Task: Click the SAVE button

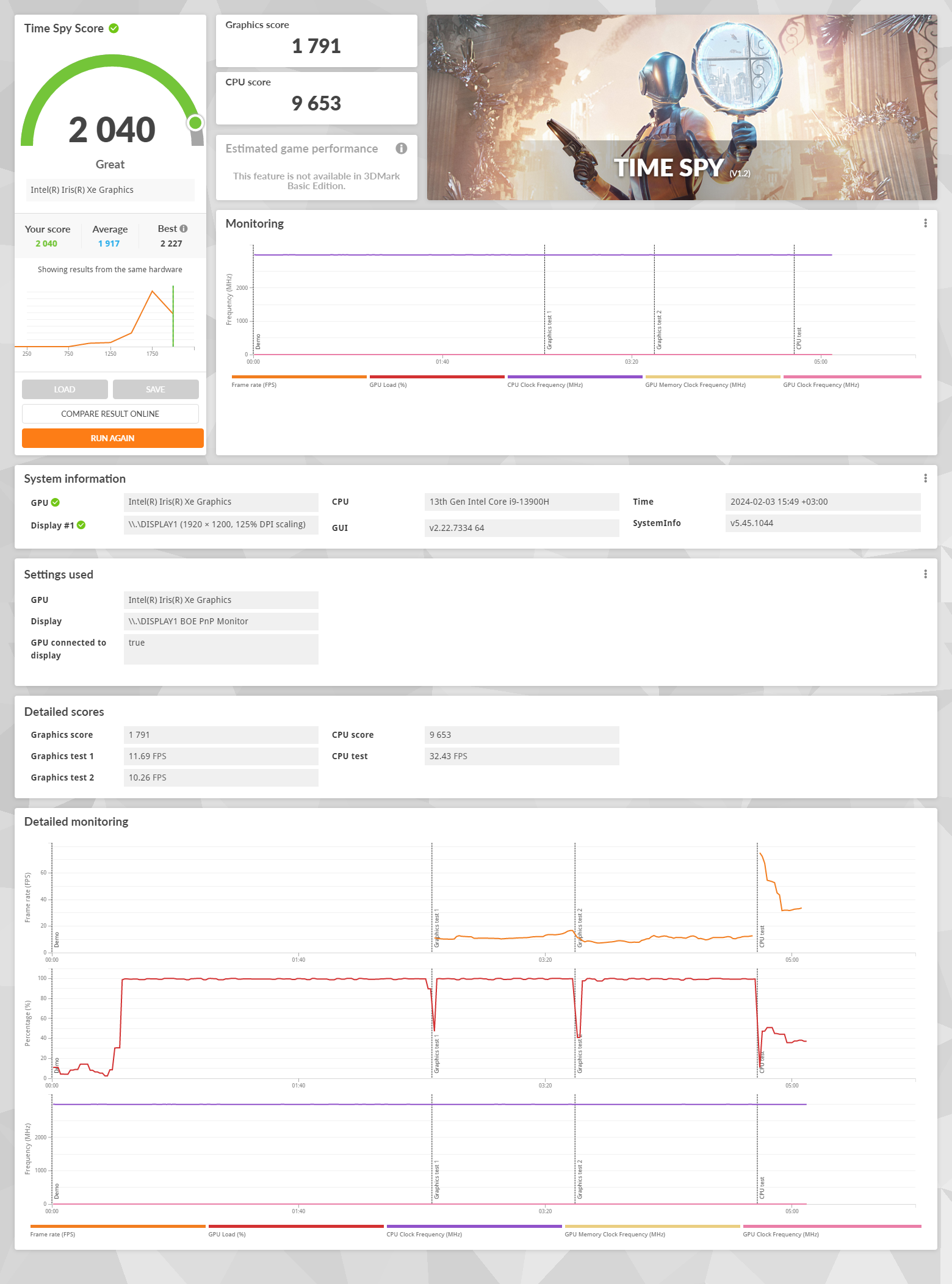Action: pos(156,389)
